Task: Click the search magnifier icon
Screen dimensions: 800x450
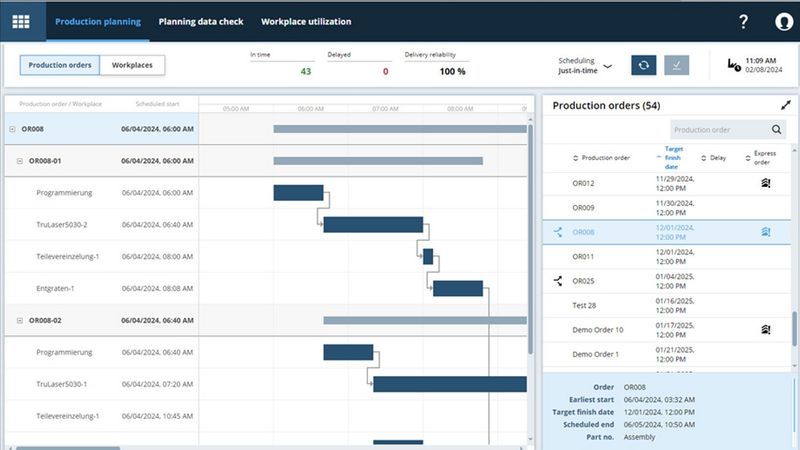Action: [x=778, y=130]
